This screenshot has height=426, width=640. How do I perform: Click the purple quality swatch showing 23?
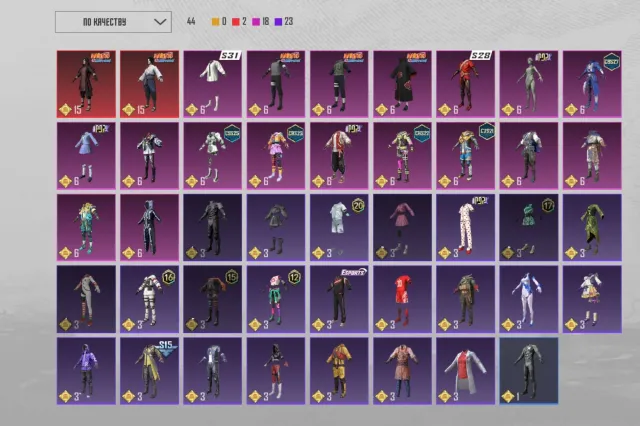click(278, 22)
